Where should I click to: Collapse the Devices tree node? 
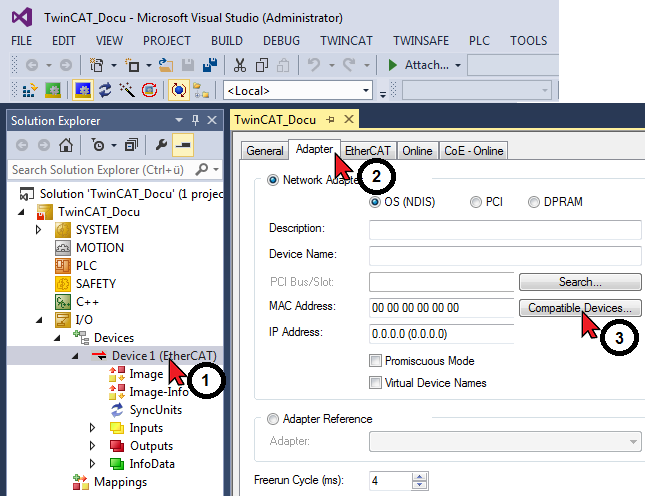coord(57,338)
